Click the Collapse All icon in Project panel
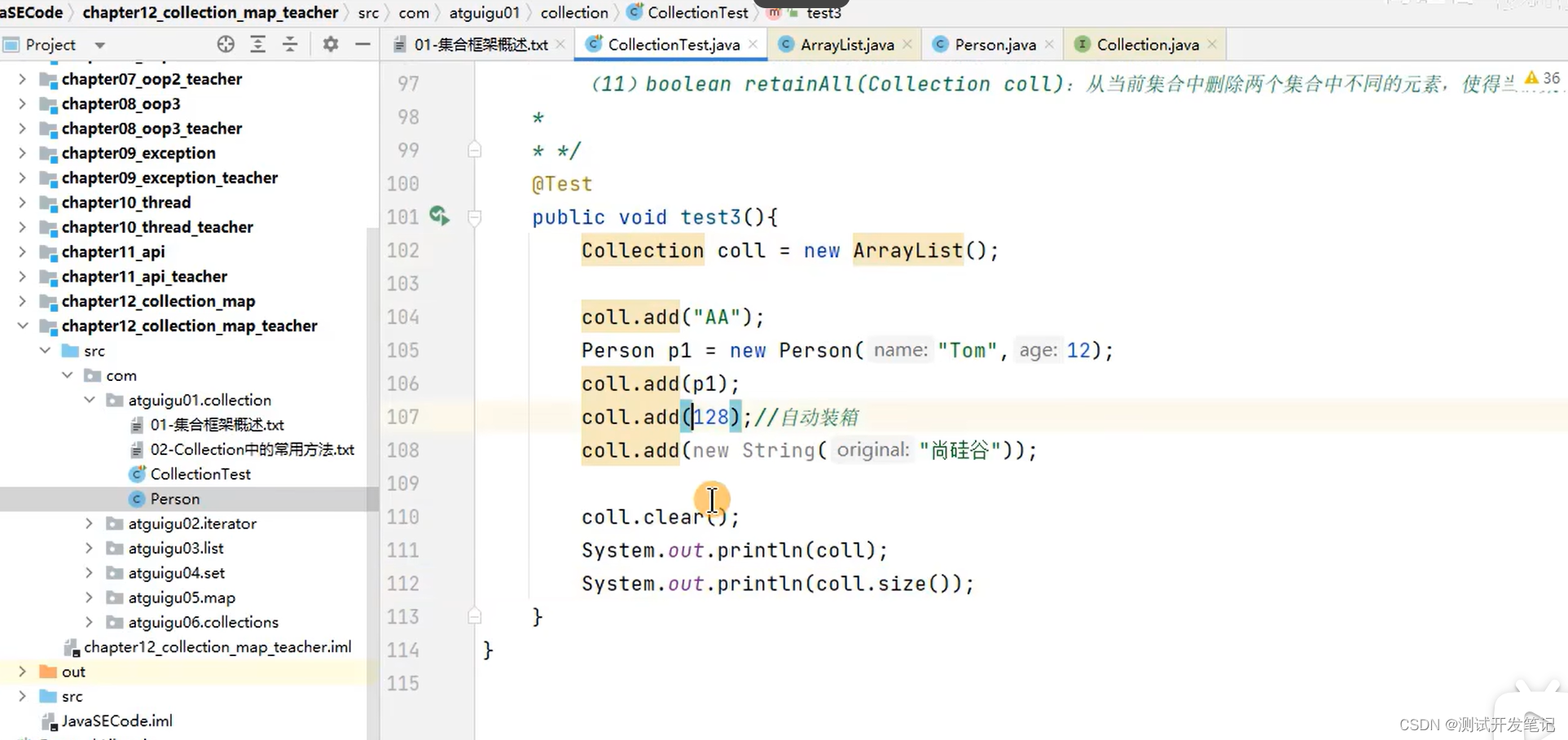1568x740 pixels. pyautogui.click(x=290, y=45)
